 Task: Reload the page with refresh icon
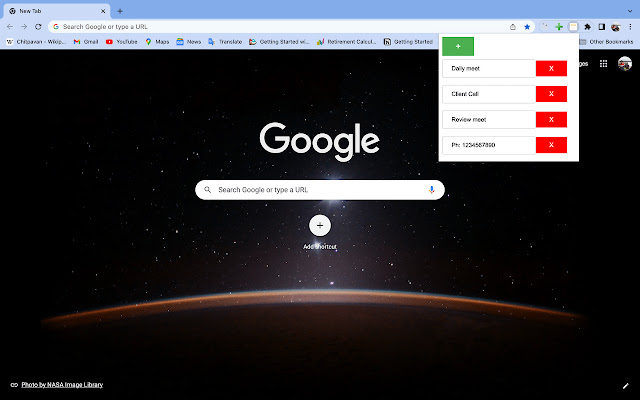(x=38, y=27)
